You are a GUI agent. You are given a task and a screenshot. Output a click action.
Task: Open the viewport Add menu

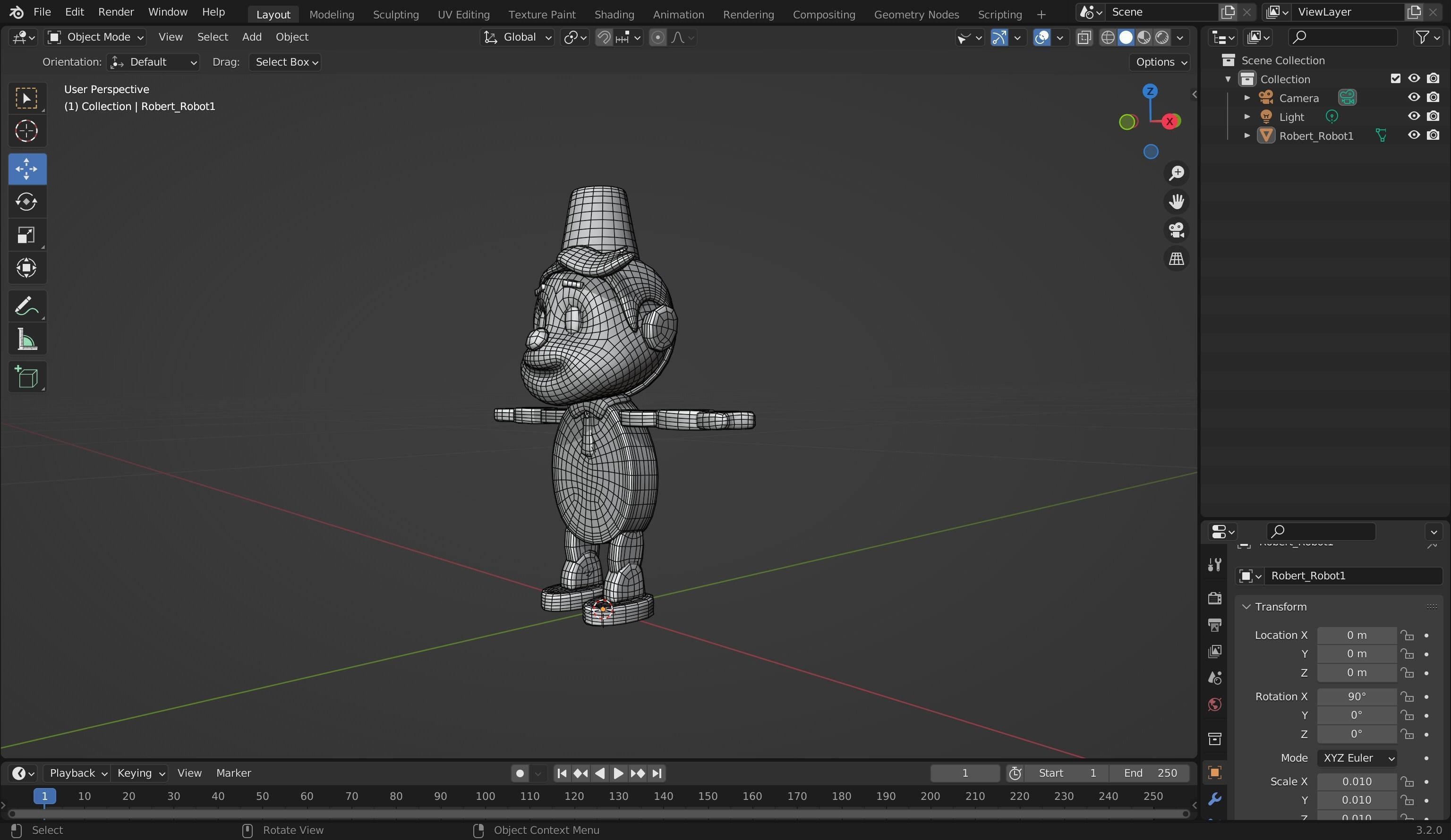[252, 37]
